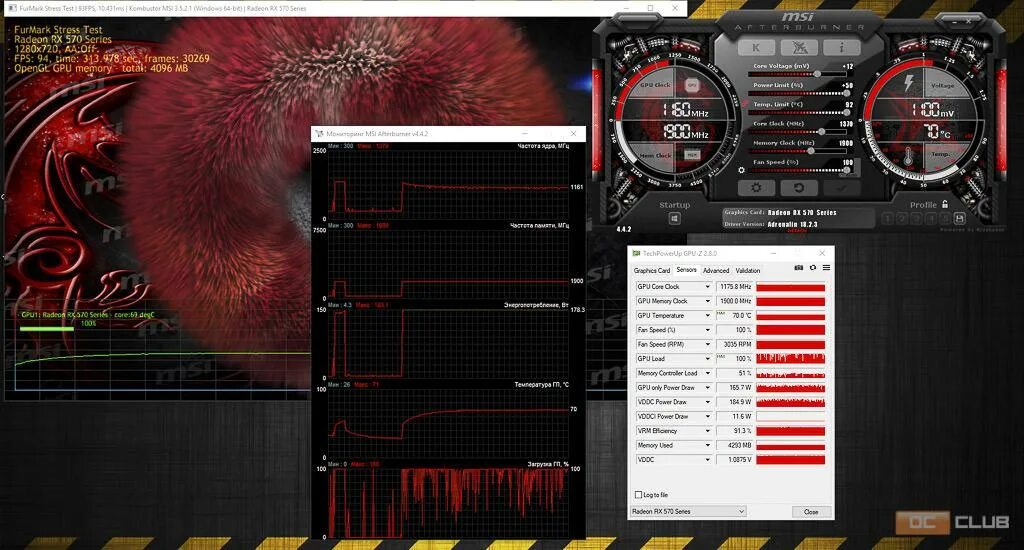
Task: Click the 1175.8 MHz core clock value
Action: pos(735,287)
